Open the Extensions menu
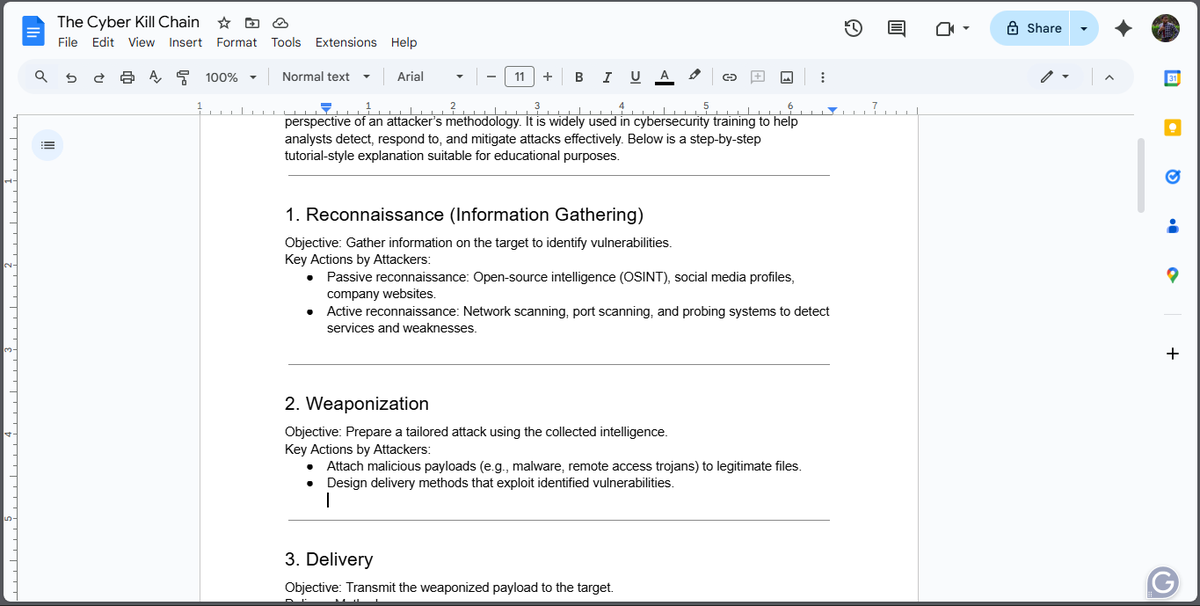Screen dimensions: 1200x606 click(346, 42)
